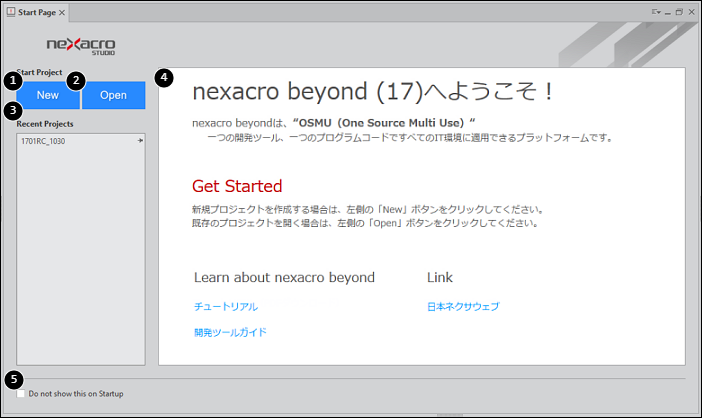
Task: Close the document pane with X
Action: click(x=692, y=12)
